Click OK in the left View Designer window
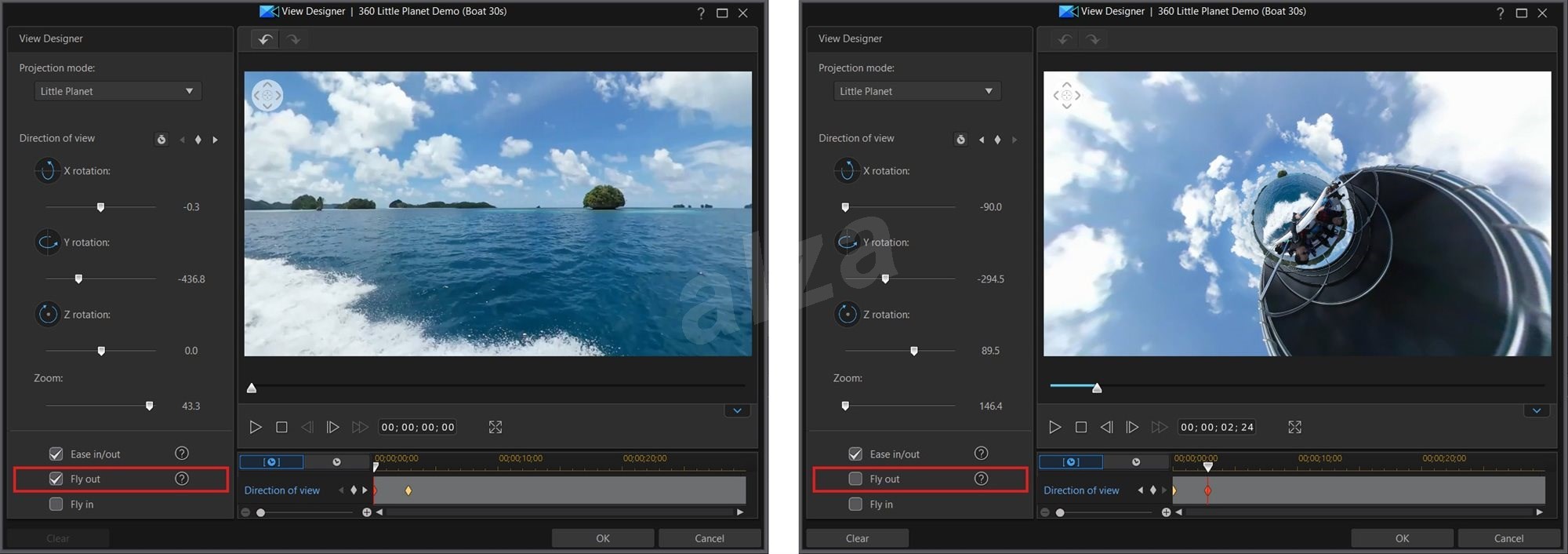This screenshot has width=1568, height=554. click(x=603, y=538)
